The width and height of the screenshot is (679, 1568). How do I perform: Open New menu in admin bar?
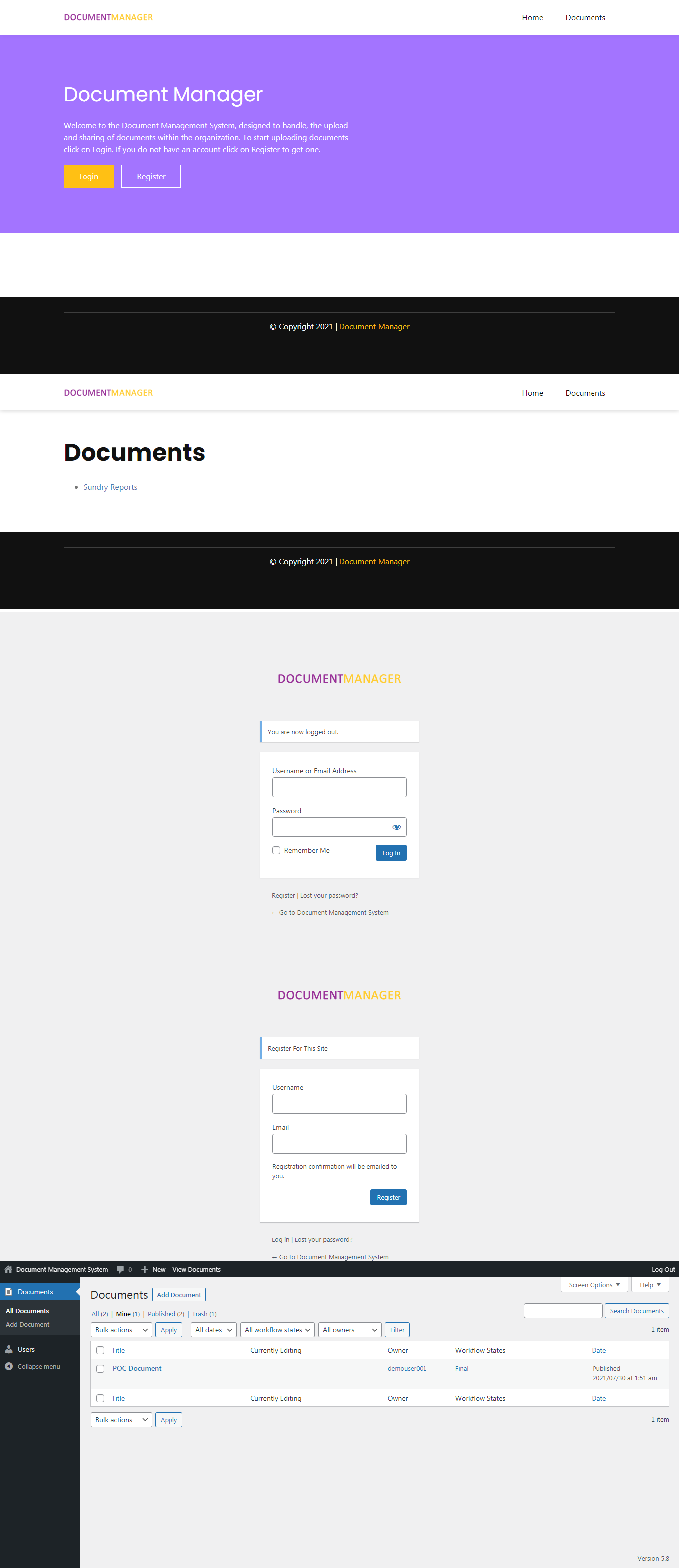point(153,1269)
